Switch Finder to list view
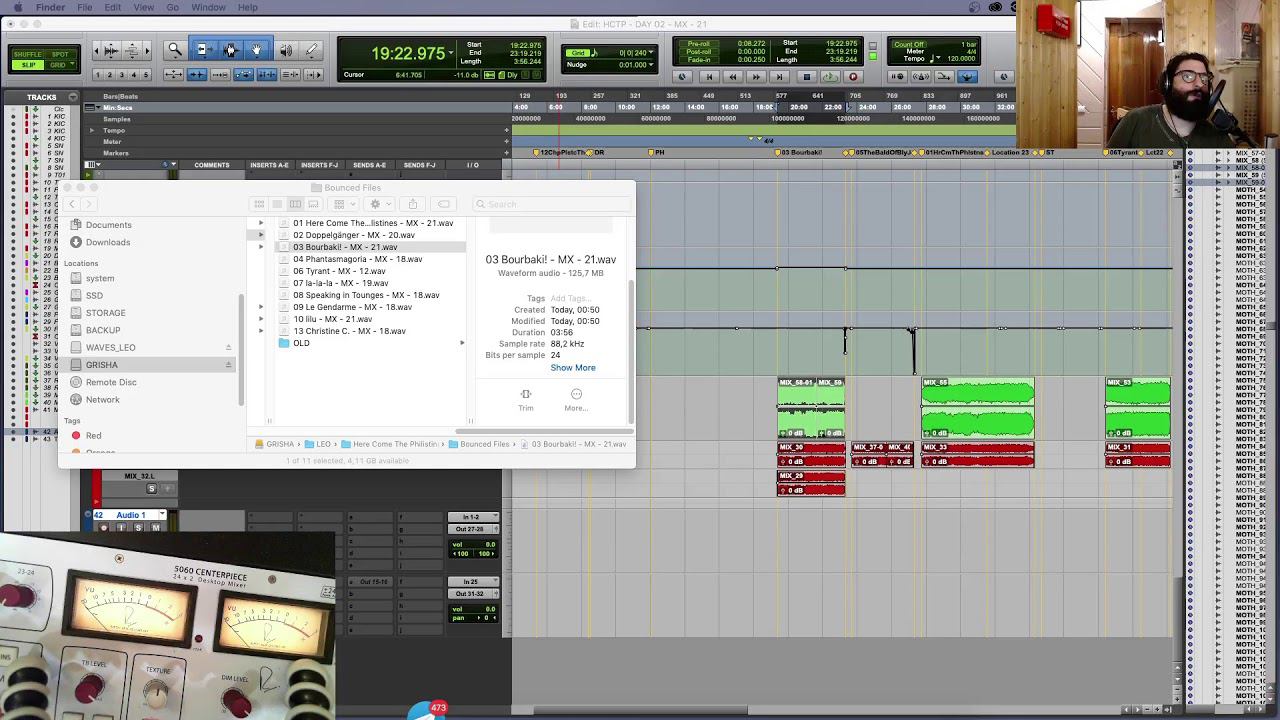Viewport: 1280px width, 720px height. 277,204
